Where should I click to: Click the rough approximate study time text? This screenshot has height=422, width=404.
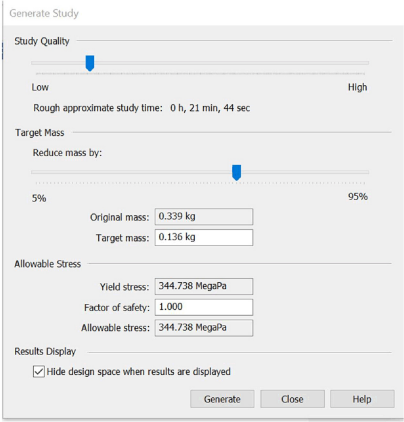(x=142, y=108)
